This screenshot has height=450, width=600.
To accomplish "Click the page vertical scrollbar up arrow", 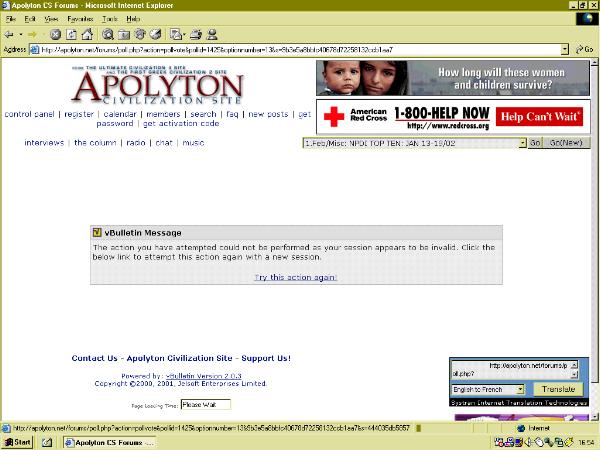I will [594, 62].
